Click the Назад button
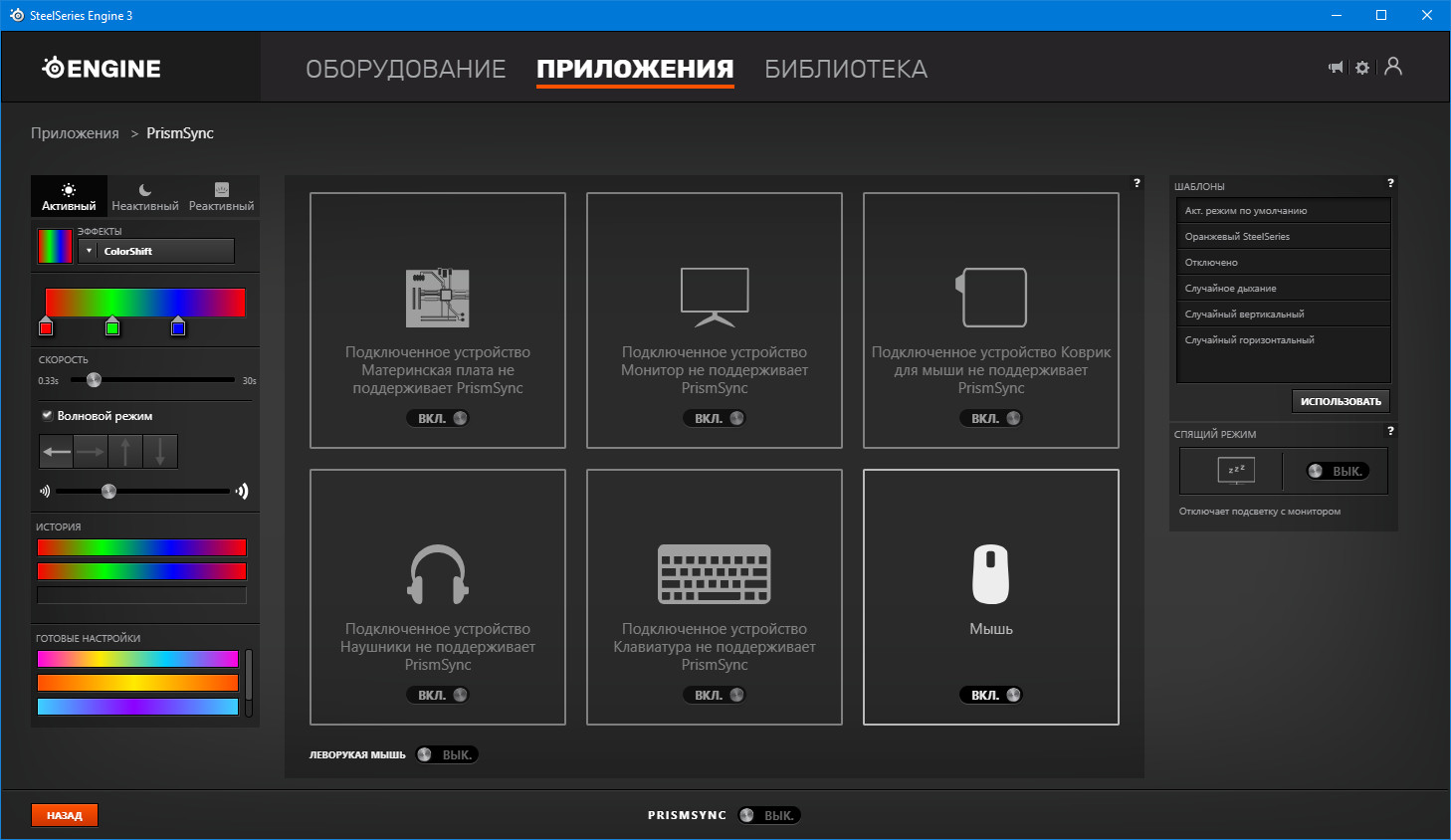 click(65, 815)
